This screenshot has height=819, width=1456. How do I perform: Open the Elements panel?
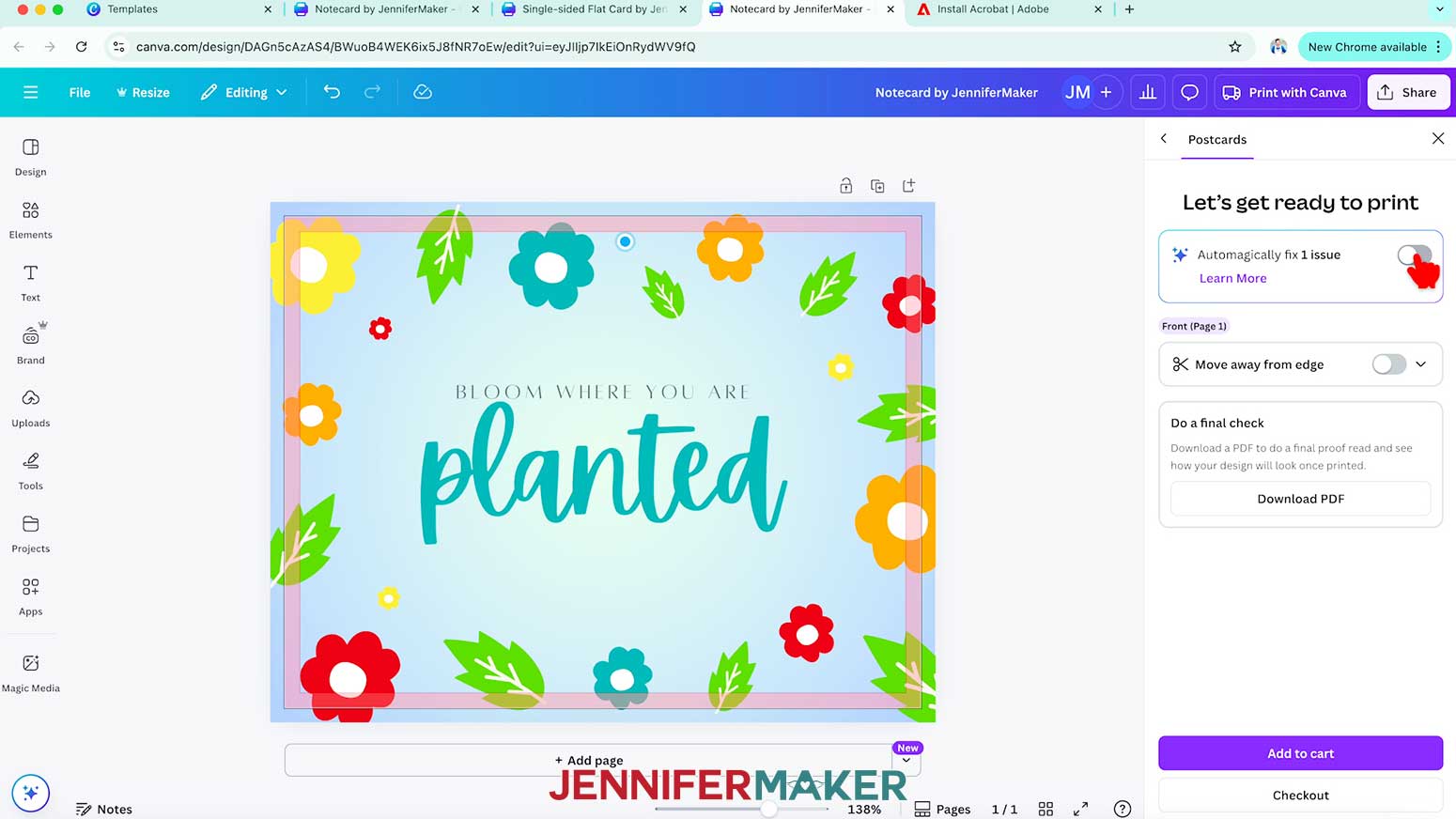(x=30, y=220)
